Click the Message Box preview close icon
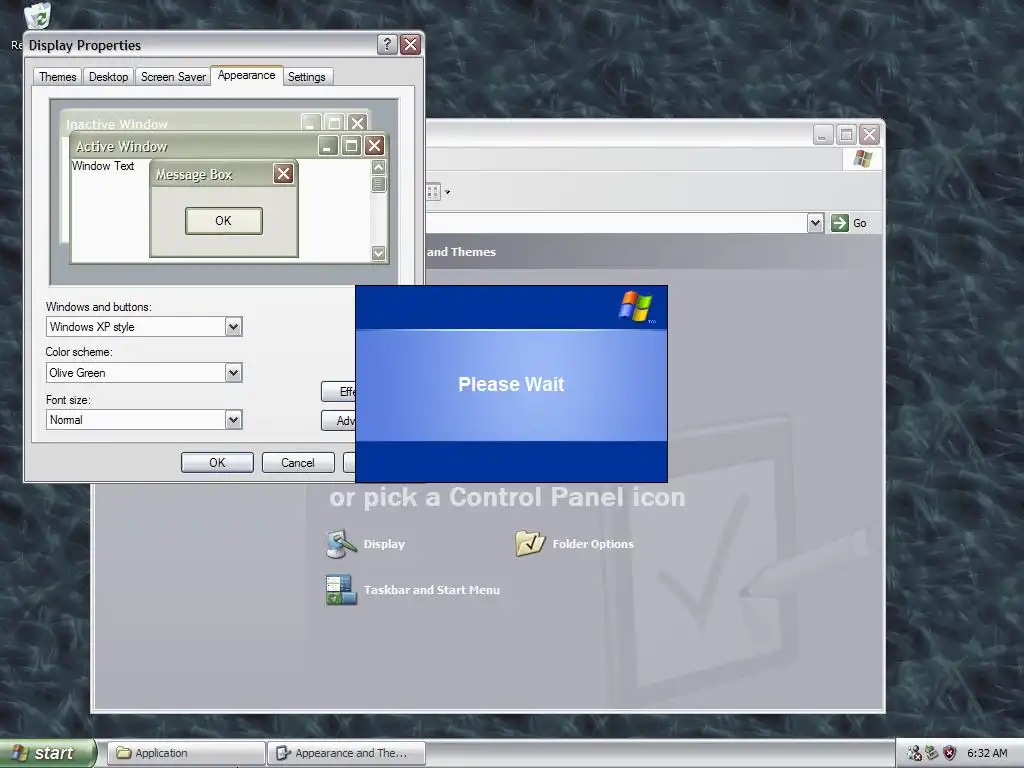This screenshot has width=1024, height=768. pos(283,174)
